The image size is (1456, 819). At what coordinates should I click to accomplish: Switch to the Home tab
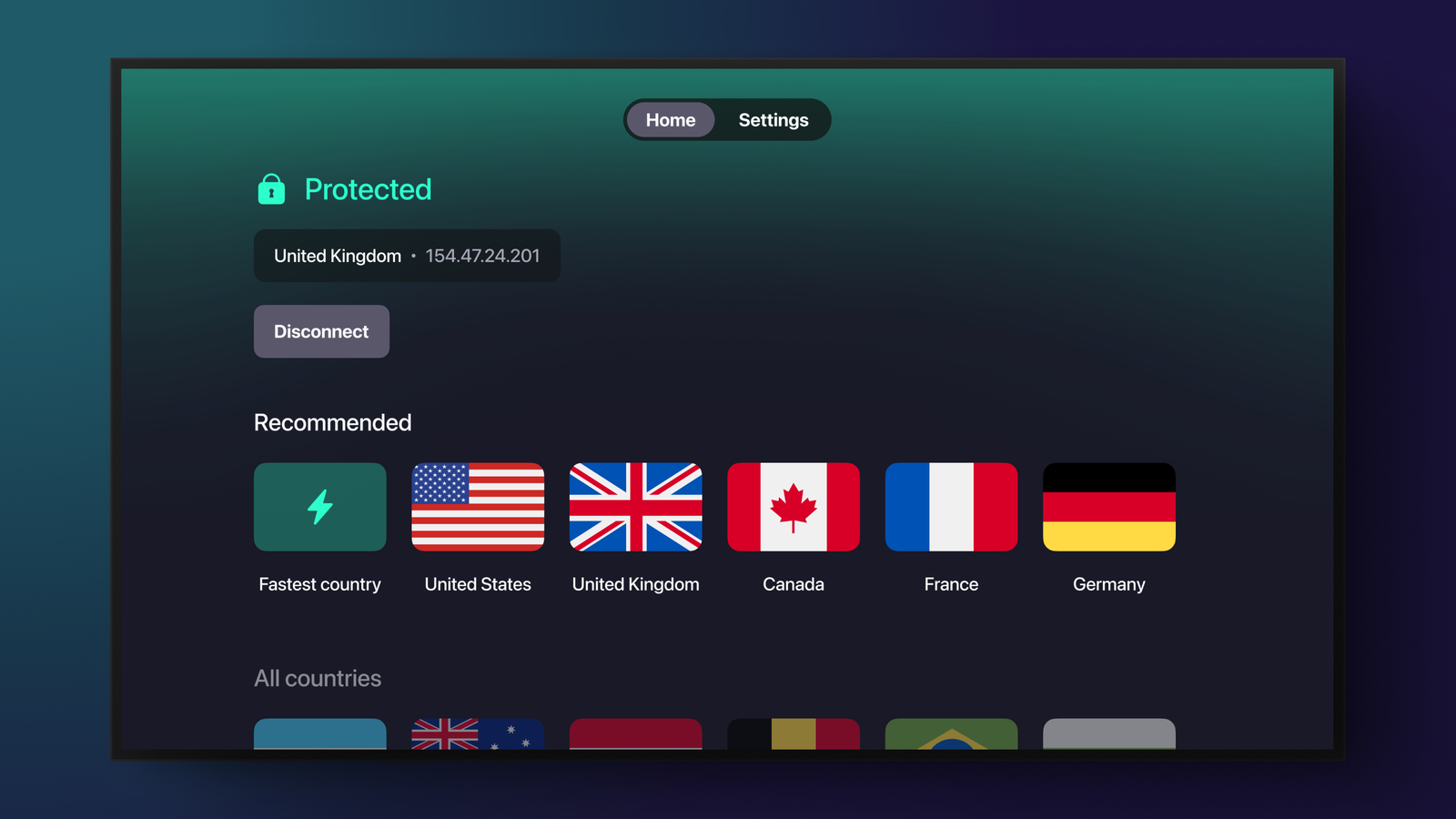671,120
